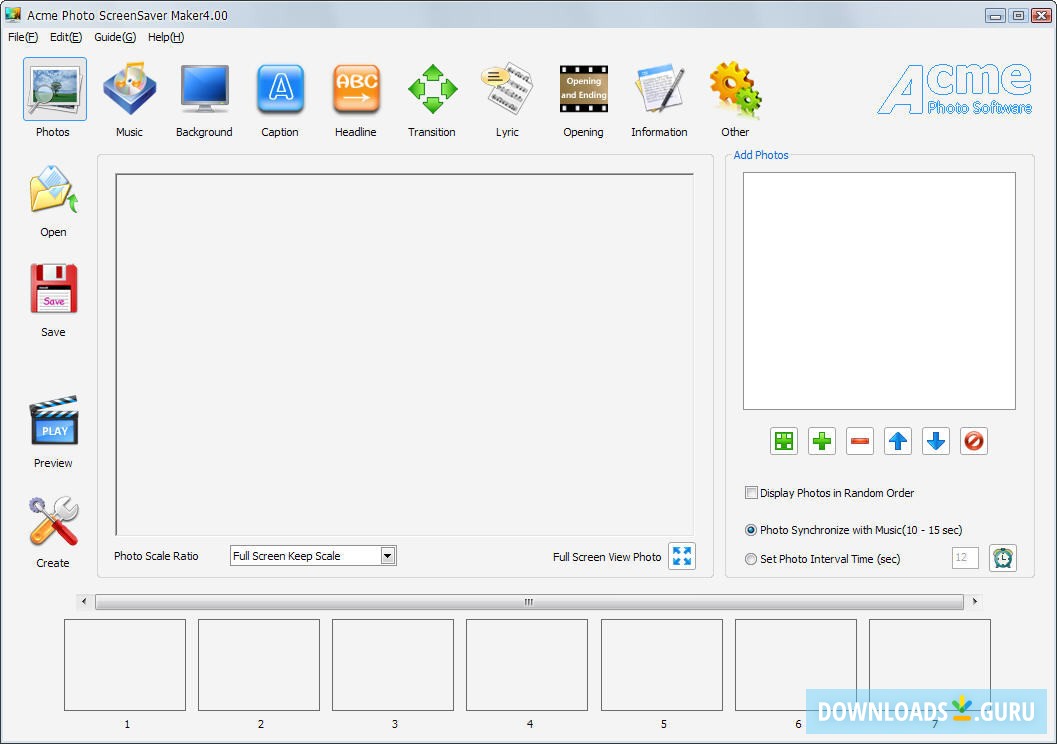Enable Display Photos in Random Order

(x=751, y=493)
